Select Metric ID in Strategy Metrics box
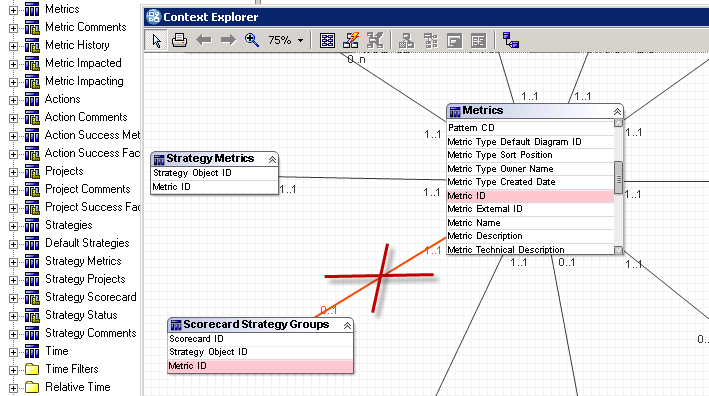The width and height of the screenshot is (709, 396). [214, 187]
